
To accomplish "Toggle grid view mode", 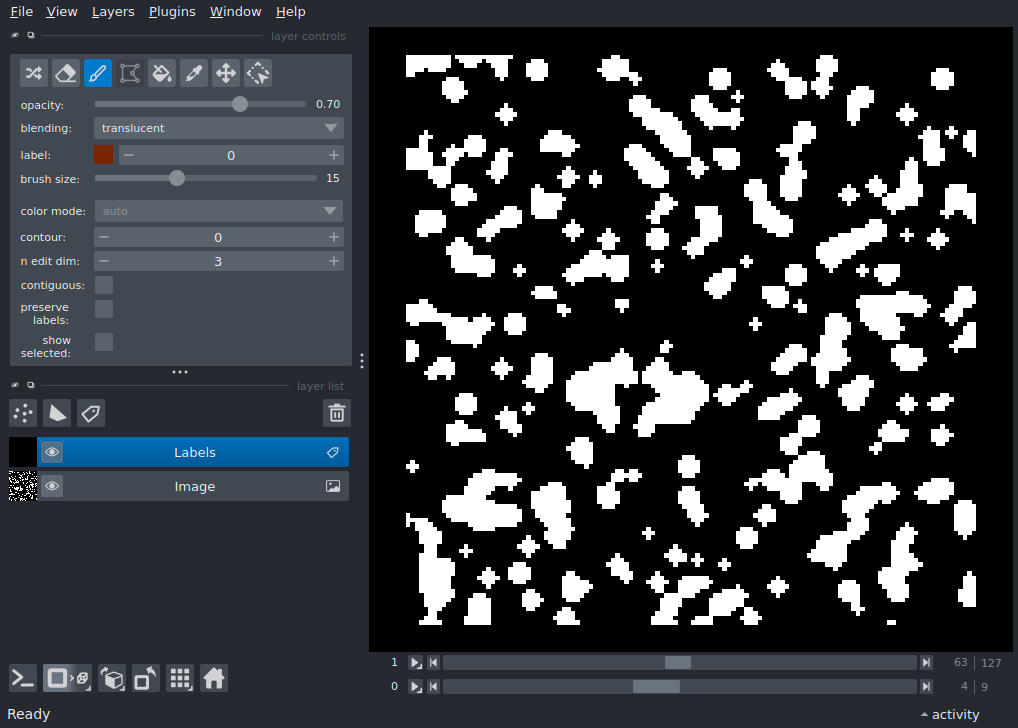I will [180, 679].
